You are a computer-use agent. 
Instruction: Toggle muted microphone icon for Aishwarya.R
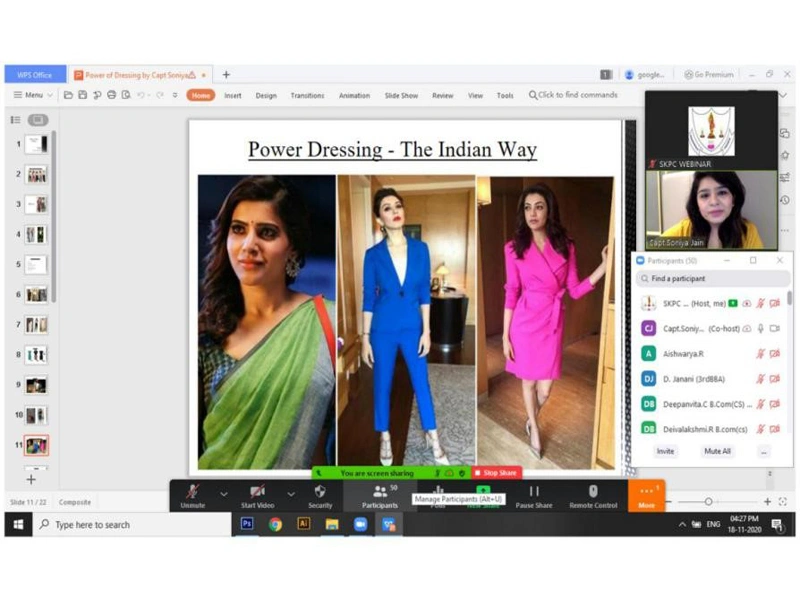(x=760, y=354)
